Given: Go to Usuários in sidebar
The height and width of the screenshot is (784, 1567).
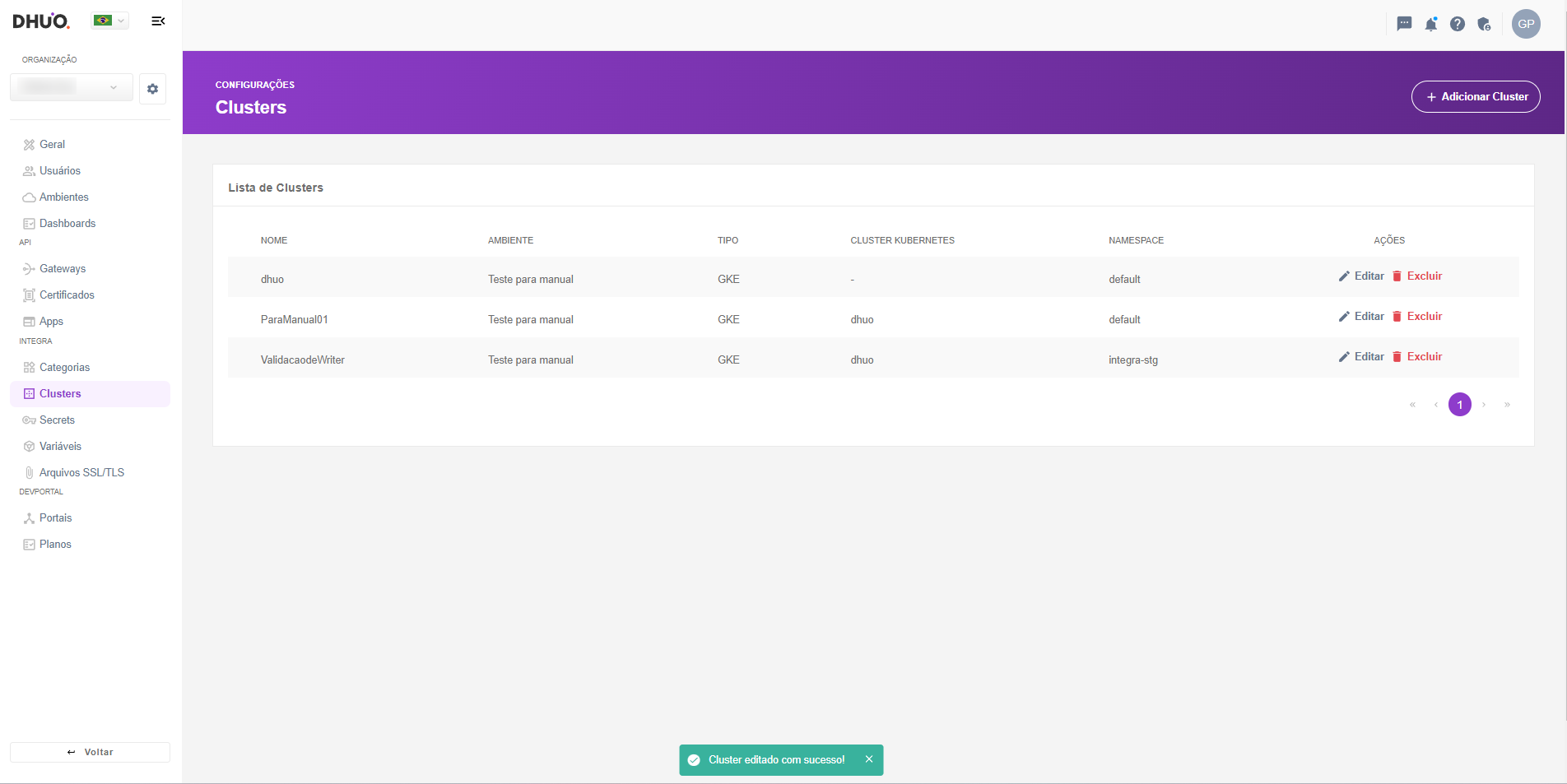Looking at the screenshot, I should (x=59, y=170).
